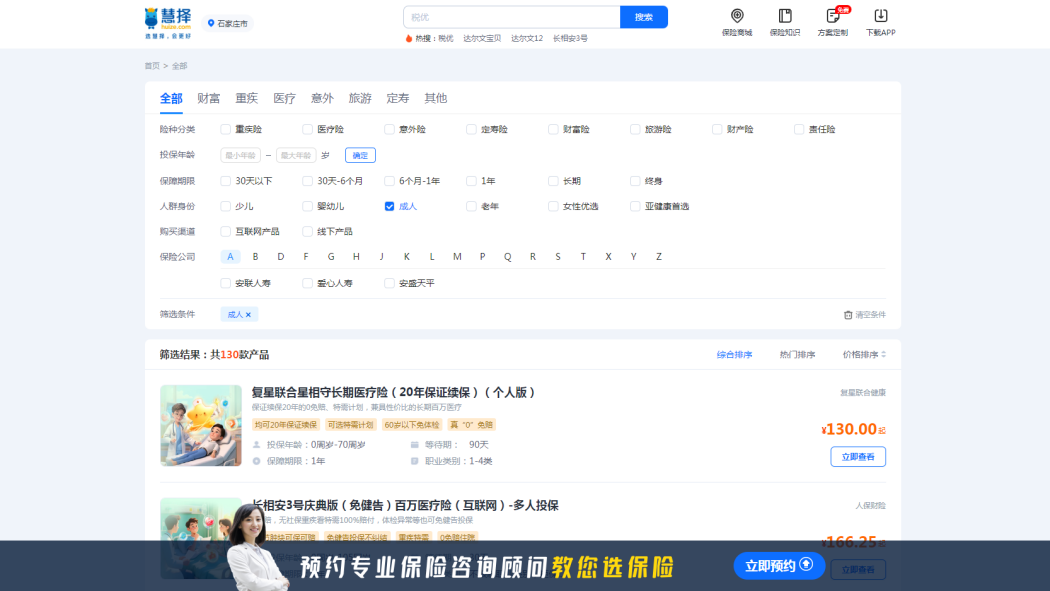Toggle the 价格排序 sort arrows
This screenshot has width=1050, height=591.
click(x=883, y=355)
